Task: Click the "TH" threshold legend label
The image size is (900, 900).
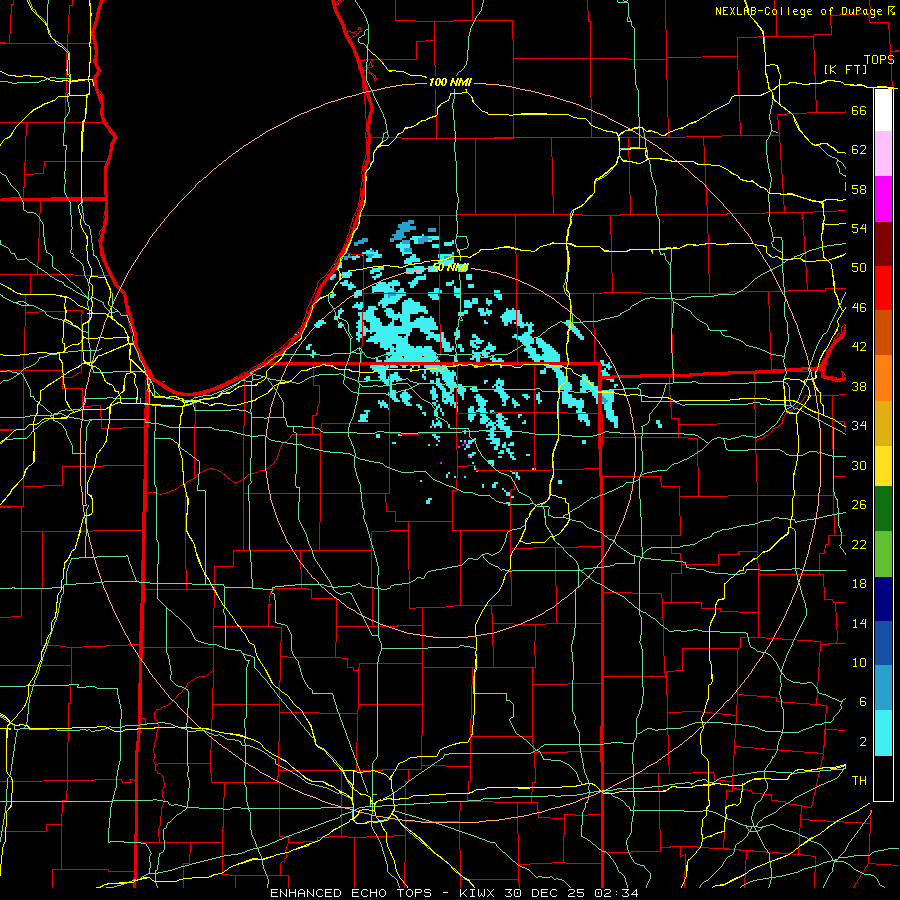Action: coord(859,781)
